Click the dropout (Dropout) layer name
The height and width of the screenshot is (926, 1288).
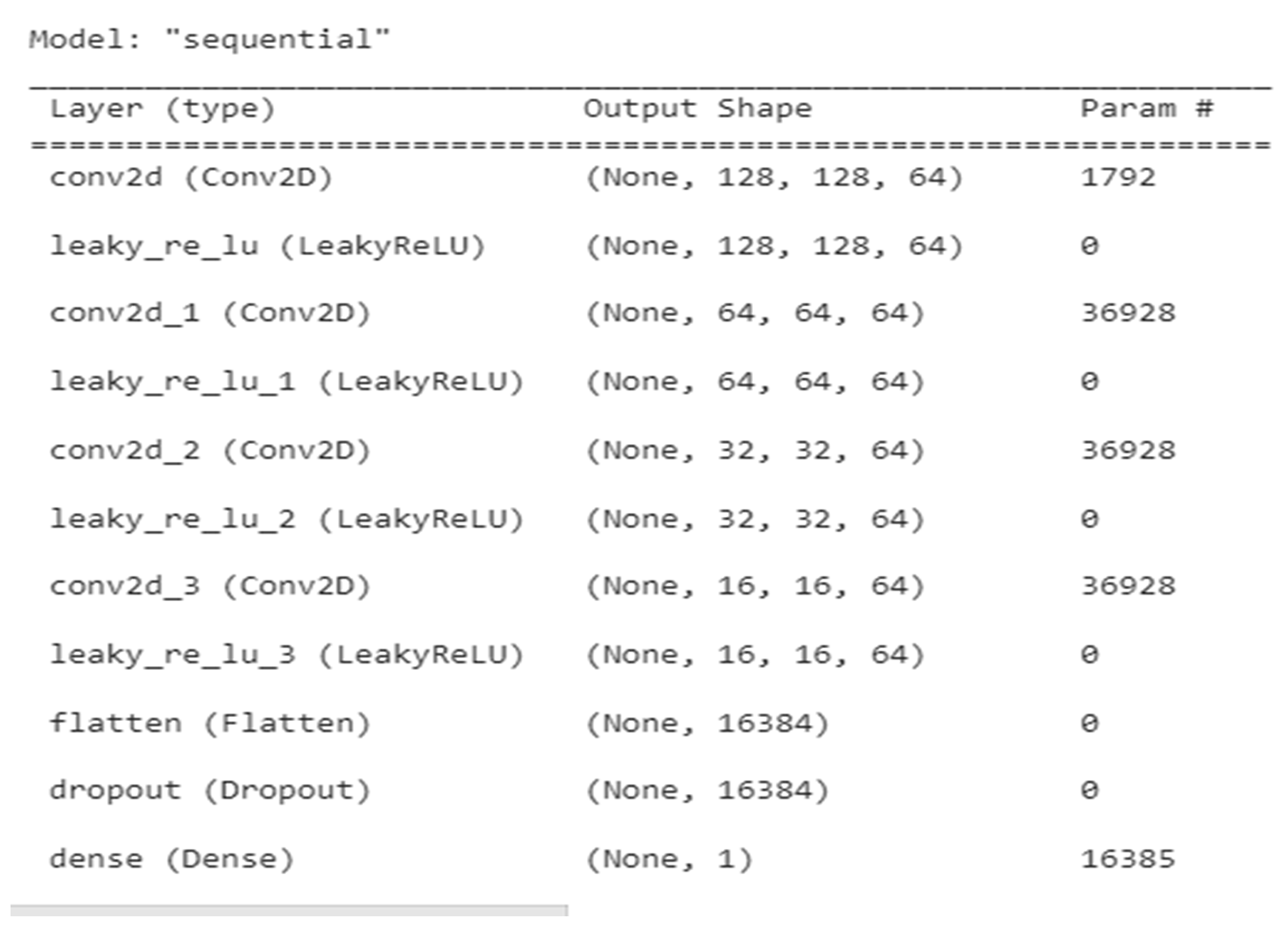[210, 791]
